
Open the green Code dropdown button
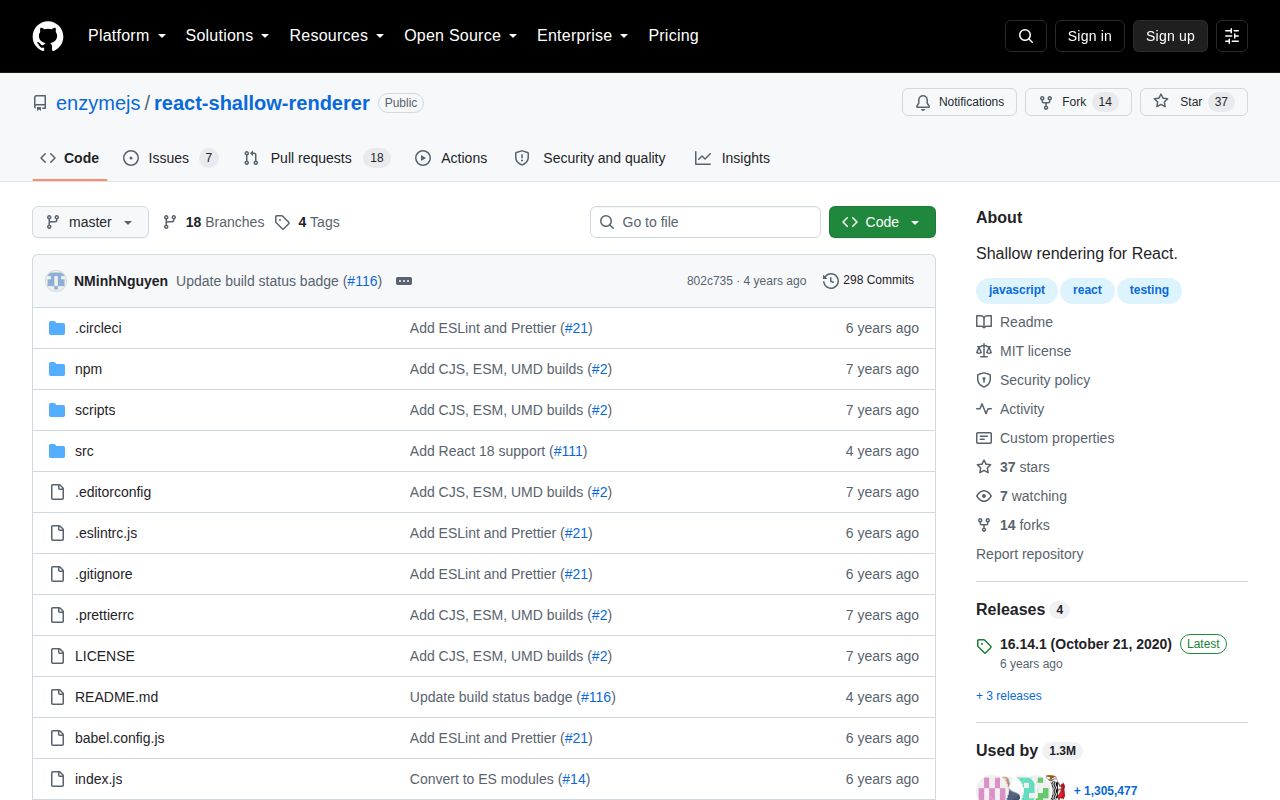pyautogui.click(x=882, y=222)
